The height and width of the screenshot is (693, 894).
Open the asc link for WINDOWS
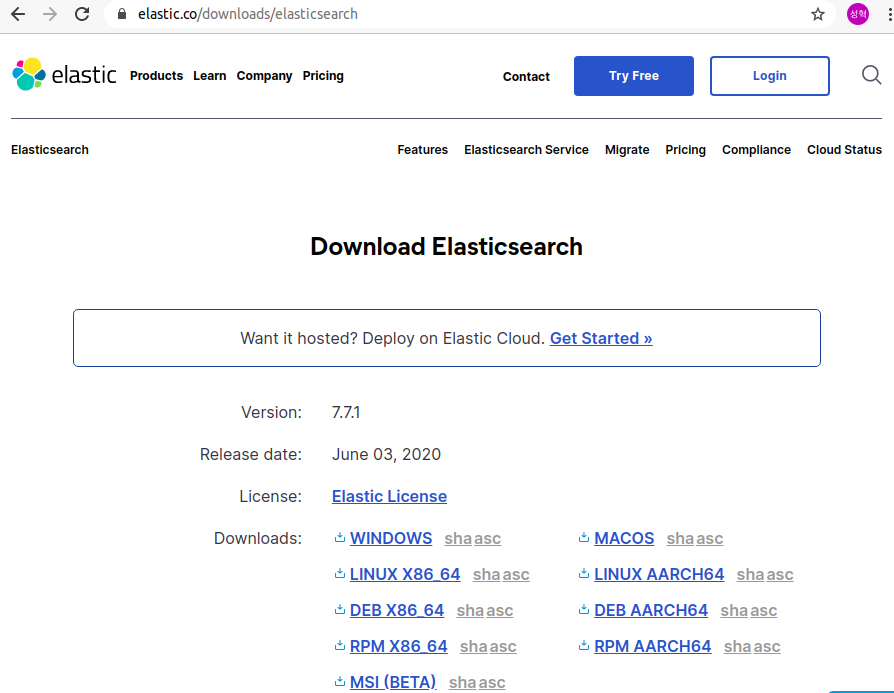487,538
